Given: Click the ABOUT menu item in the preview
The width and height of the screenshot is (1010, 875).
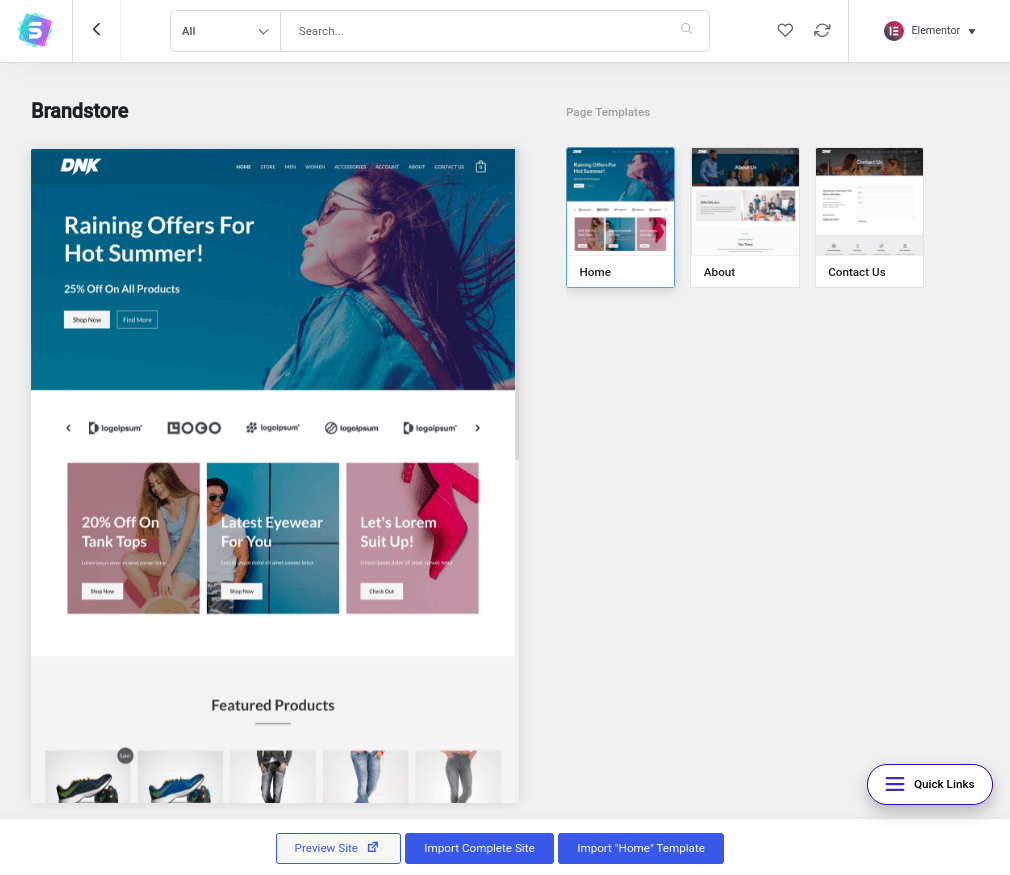Looking at the screenshot, I should [x=417, y=167].
